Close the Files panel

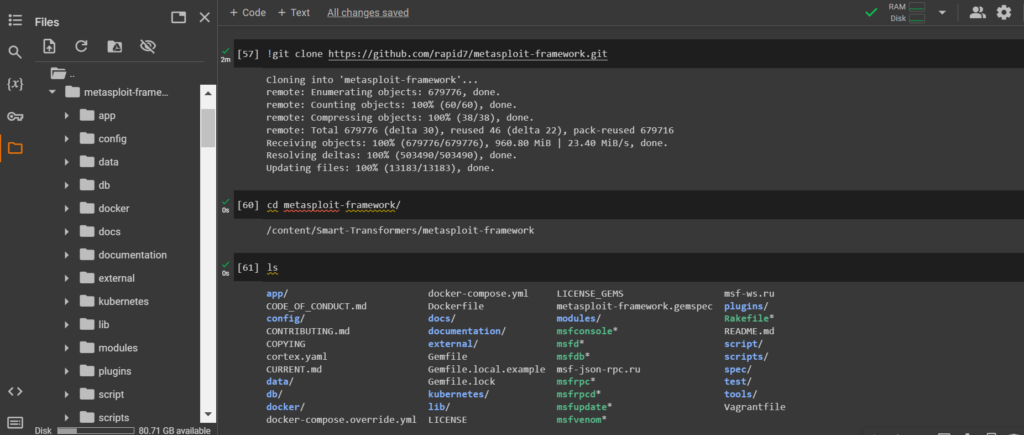(204, 18)
